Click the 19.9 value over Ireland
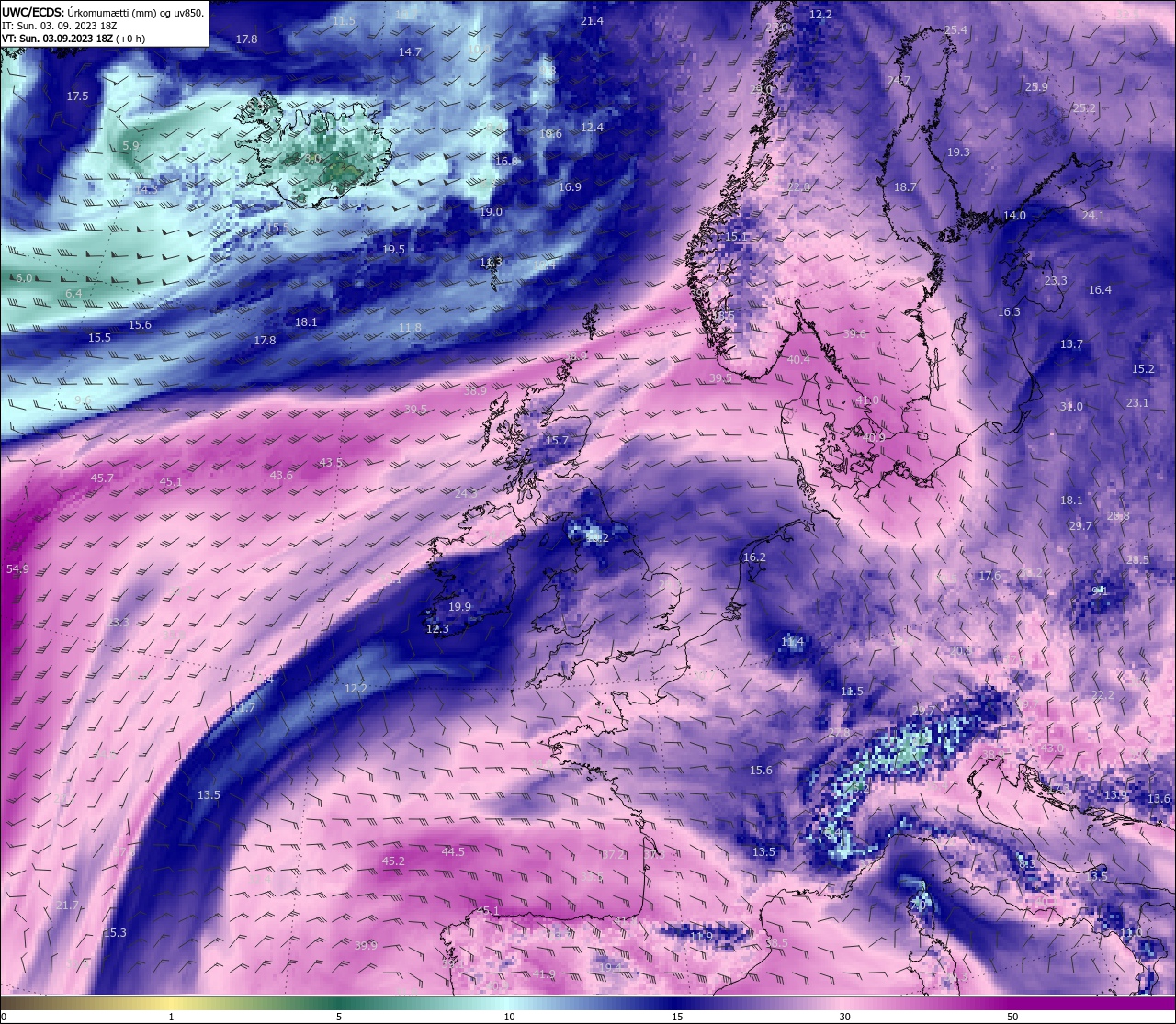The width and height of the screenshot is (1176, 1024). [x=459, y=607]
